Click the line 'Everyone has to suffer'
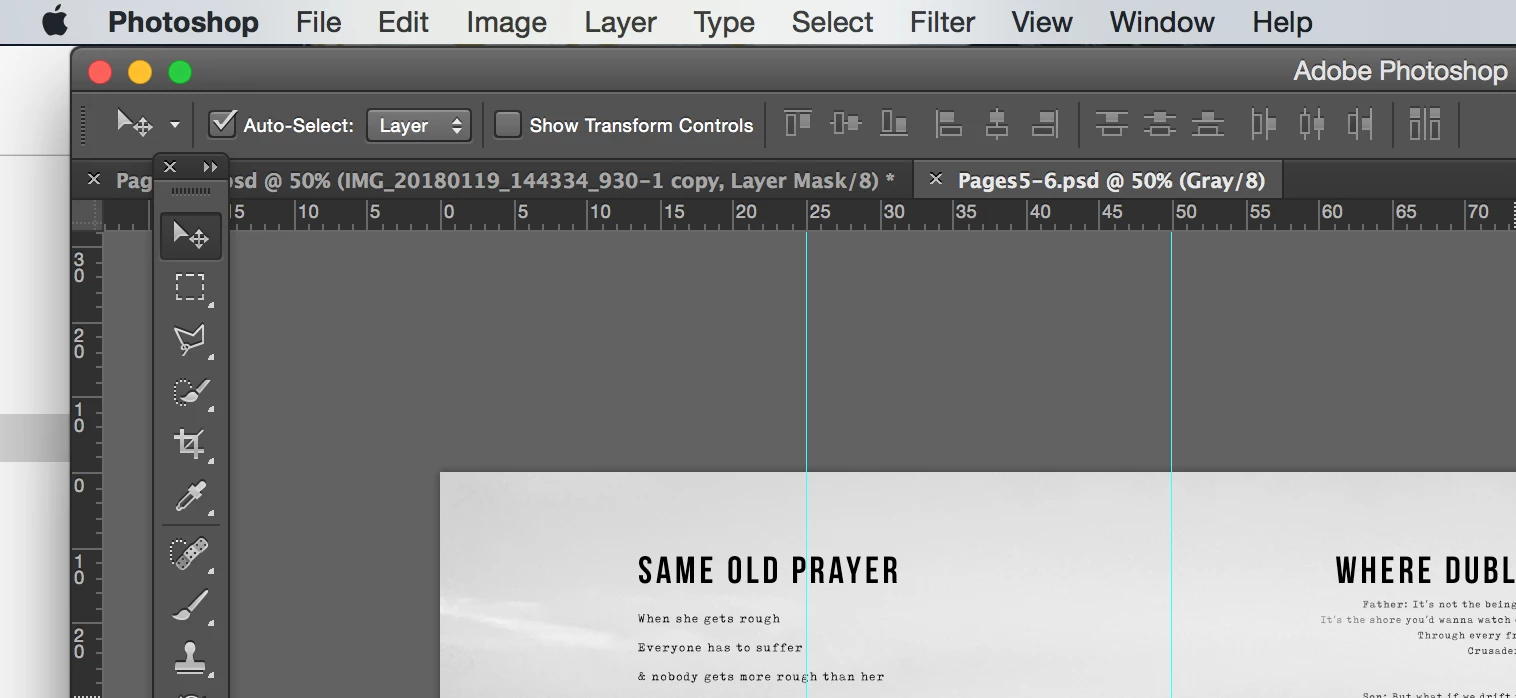1516x698 pixels. pyautogui.click(x=720, y=648)
